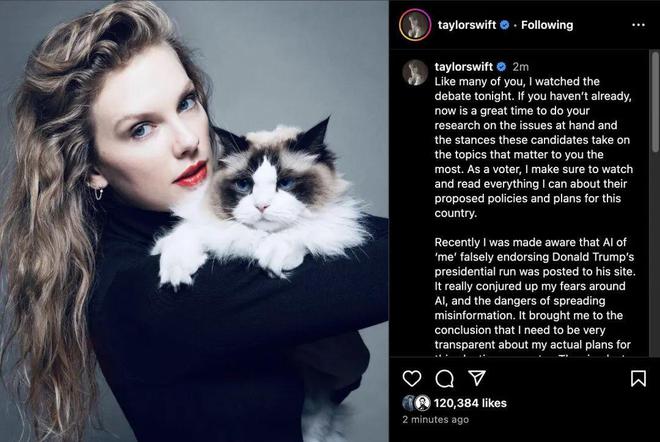Click the '2 minutes ago' post timestamp
The height and width of the screenshot is (442, 660).
coord(436,420)
